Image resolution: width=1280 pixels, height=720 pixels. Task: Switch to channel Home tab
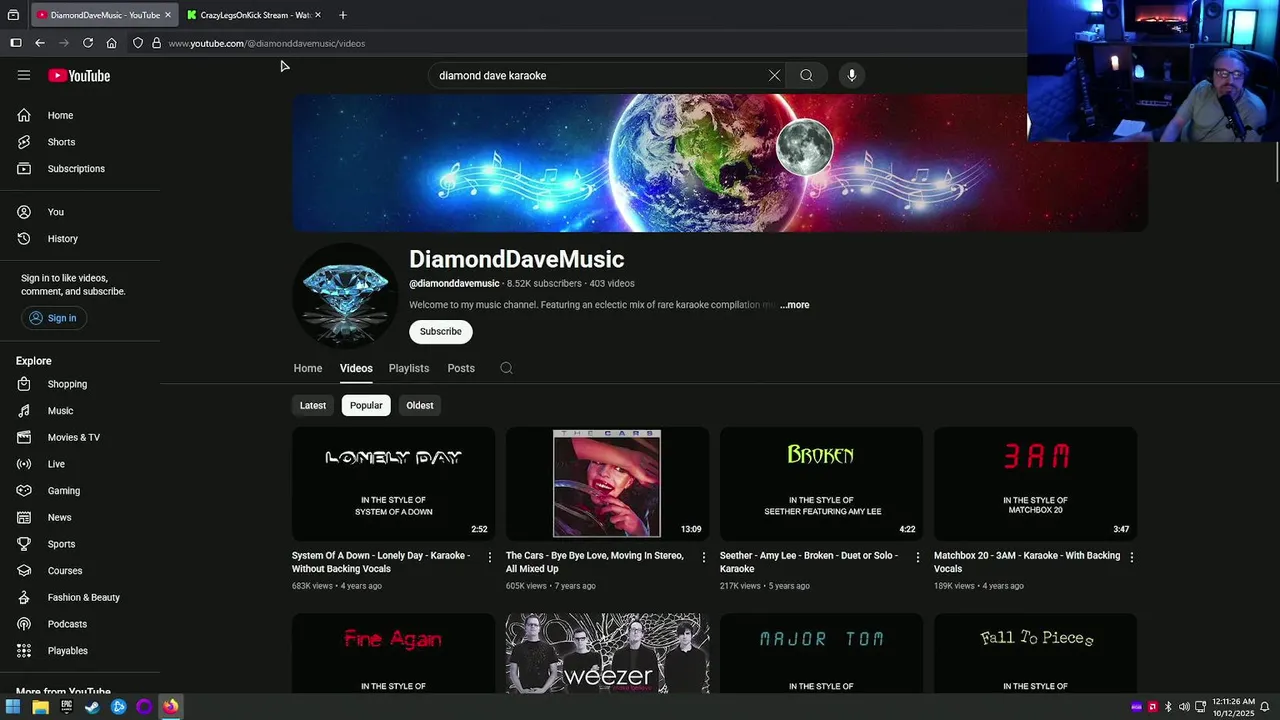tap(308, 368)
